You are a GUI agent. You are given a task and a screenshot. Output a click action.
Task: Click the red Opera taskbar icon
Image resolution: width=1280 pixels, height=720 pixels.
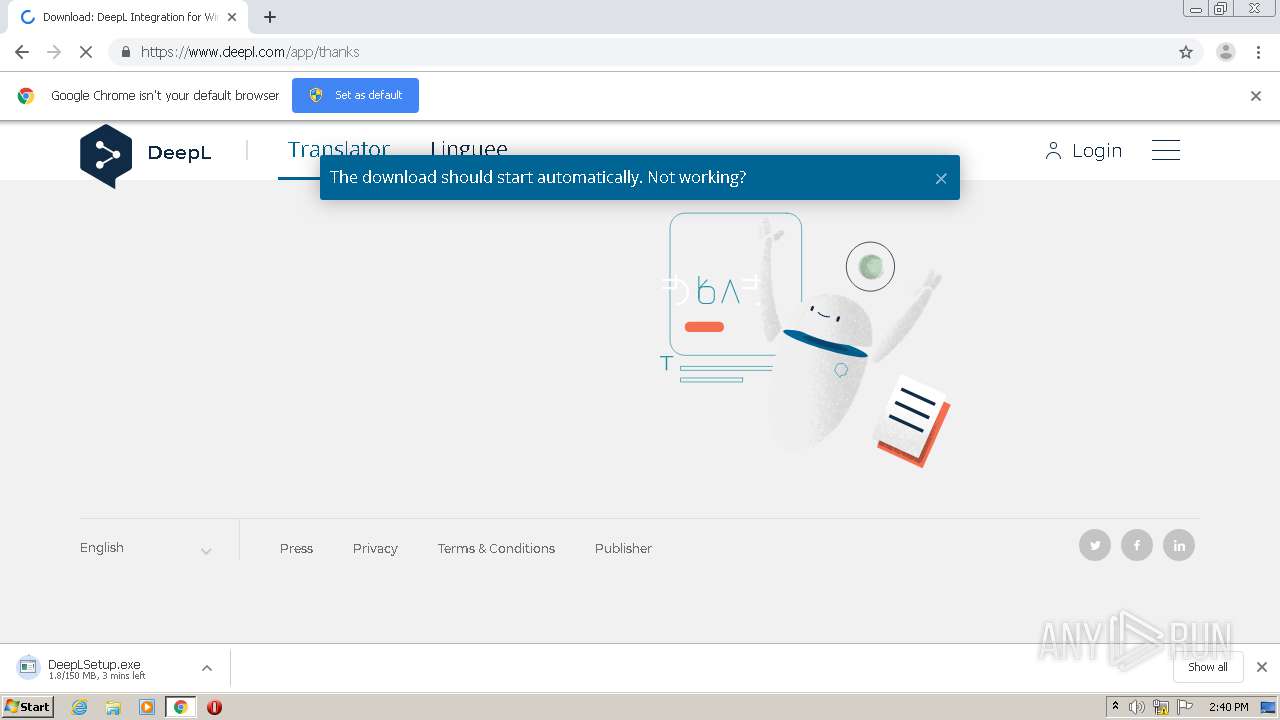click(x=214, y=707)
